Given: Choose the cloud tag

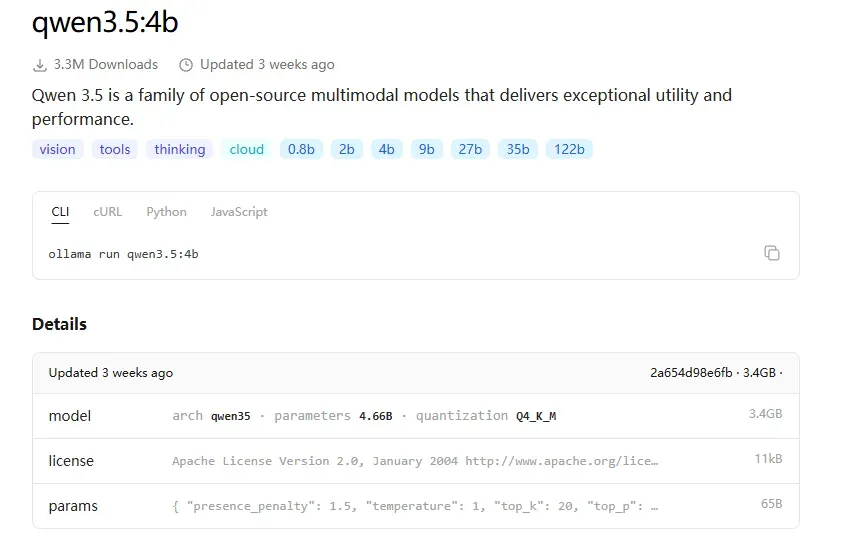Looking at the screenshot, I should click(x=246, y=150).
